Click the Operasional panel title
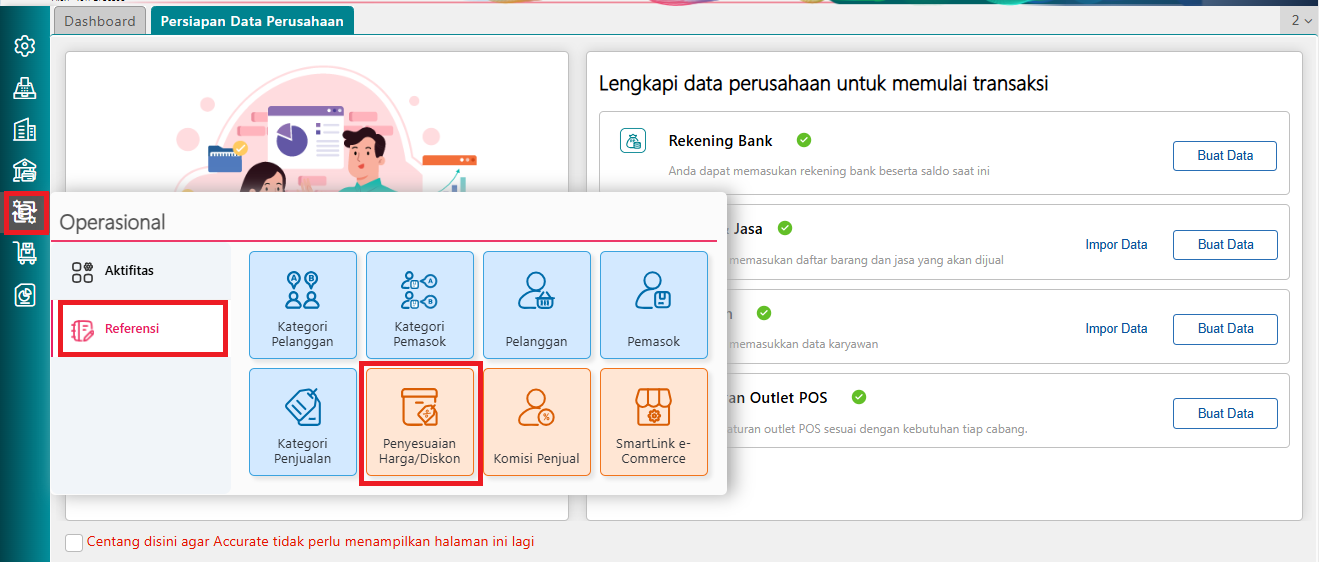 [112, 222]
